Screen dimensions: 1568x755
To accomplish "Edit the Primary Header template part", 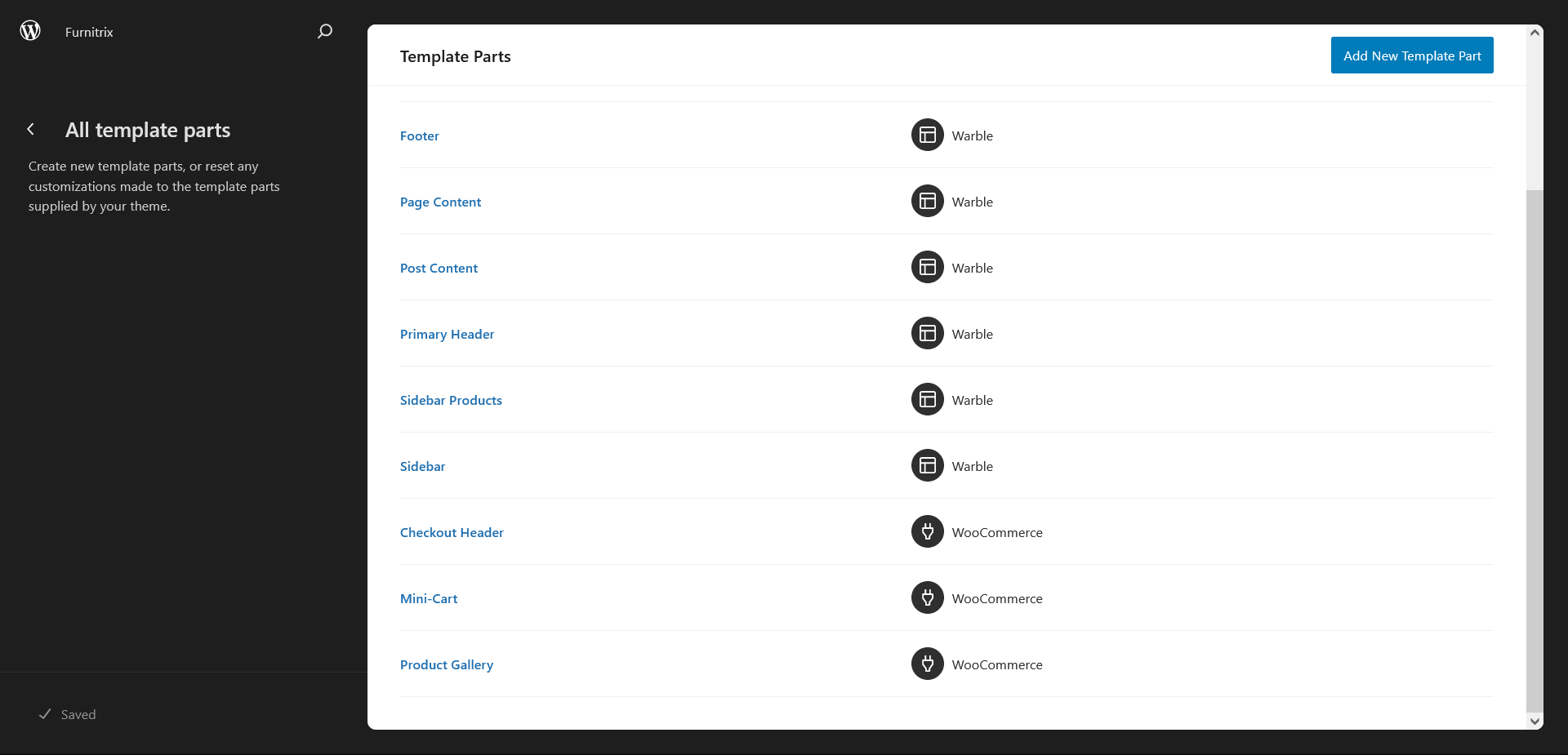I will [x=447, y=335].
